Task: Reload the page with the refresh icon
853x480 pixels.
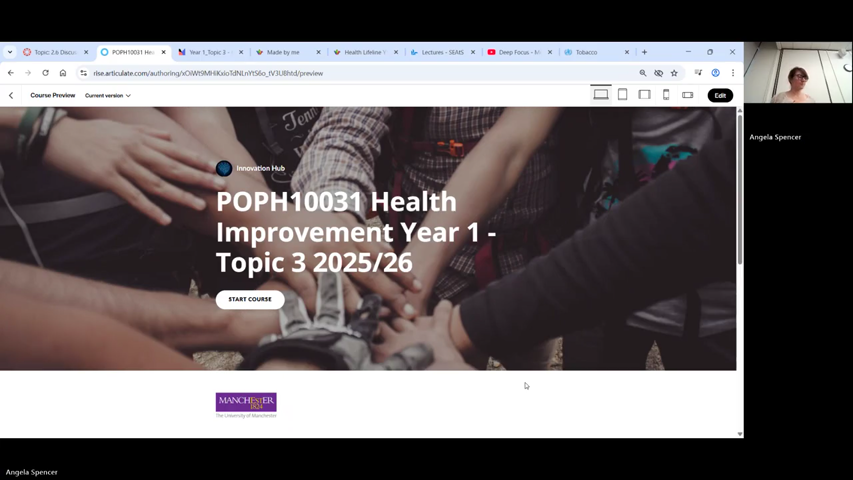Action: pyautogui.click(x=45, y=73)
